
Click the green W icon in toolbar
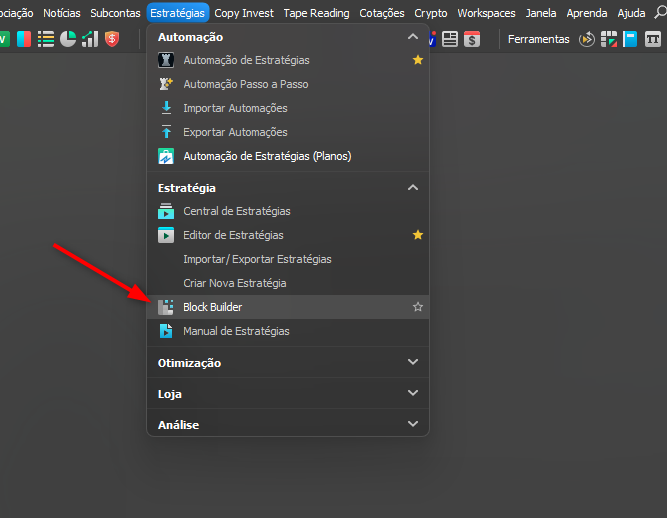point(4,39)
